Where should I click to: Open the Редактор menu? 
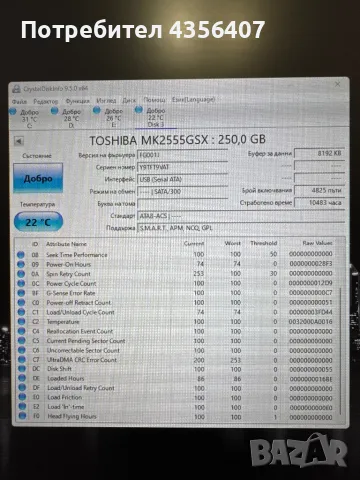tap(46, 101)
